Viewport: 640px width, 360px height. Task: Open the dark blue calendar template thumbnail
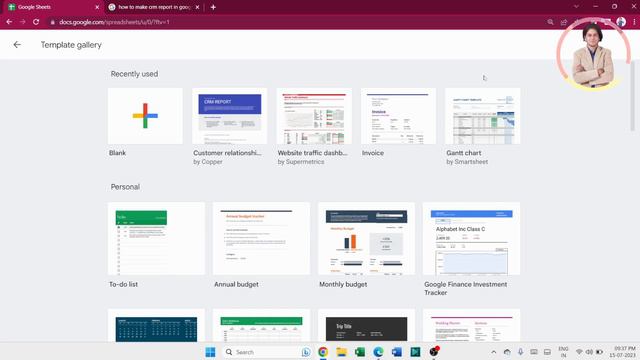[156, 325]
